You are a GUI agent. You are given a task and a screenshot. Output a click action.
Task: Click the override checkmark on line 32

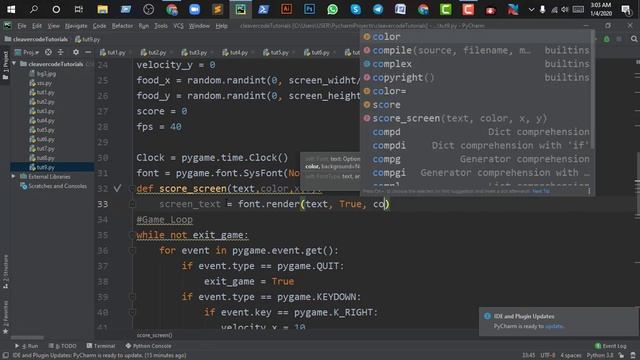pos(117,188)
